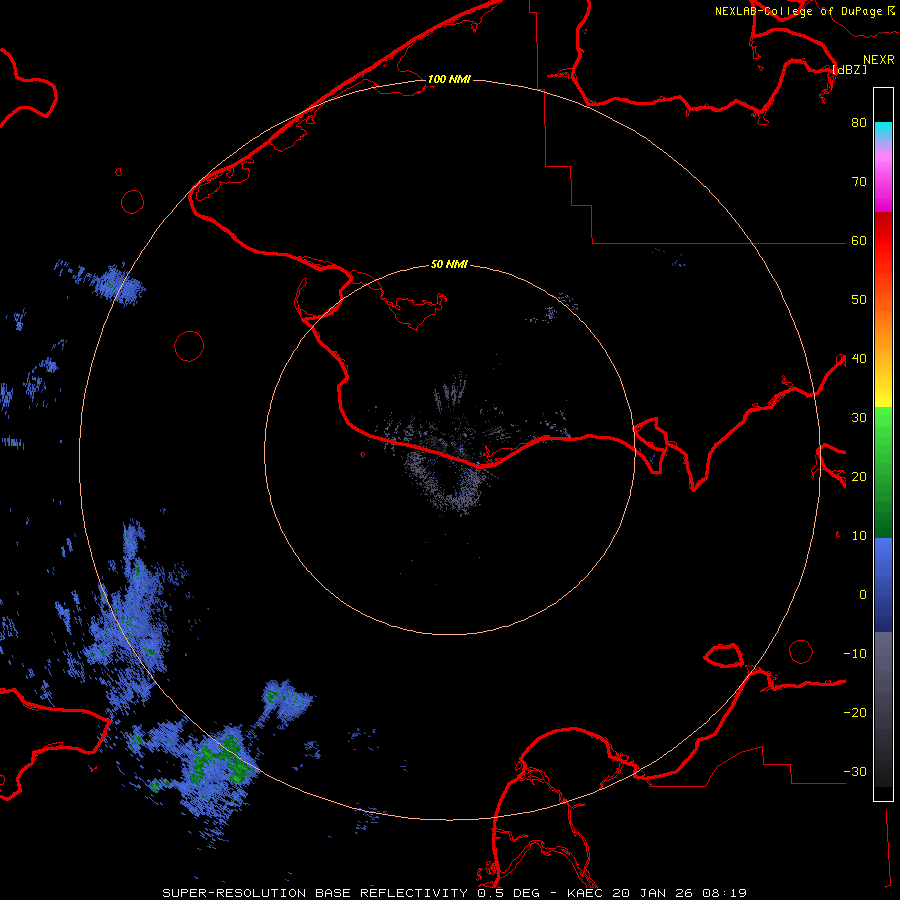
Task: Click the 10 value on the dBZ scale
Action: 859,536
